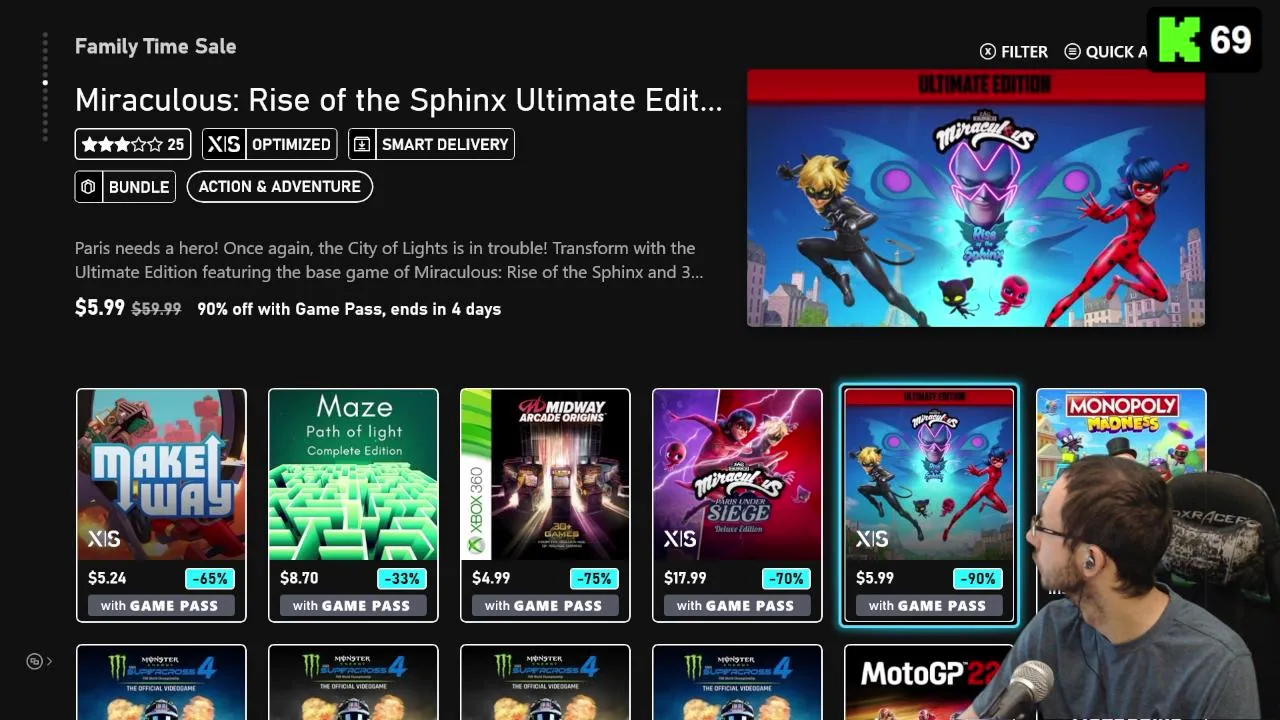Click the Miraculous Ultimate Edition hero image
The image size is (1280, 720).
pyautogui.click(x=976, y=198)
